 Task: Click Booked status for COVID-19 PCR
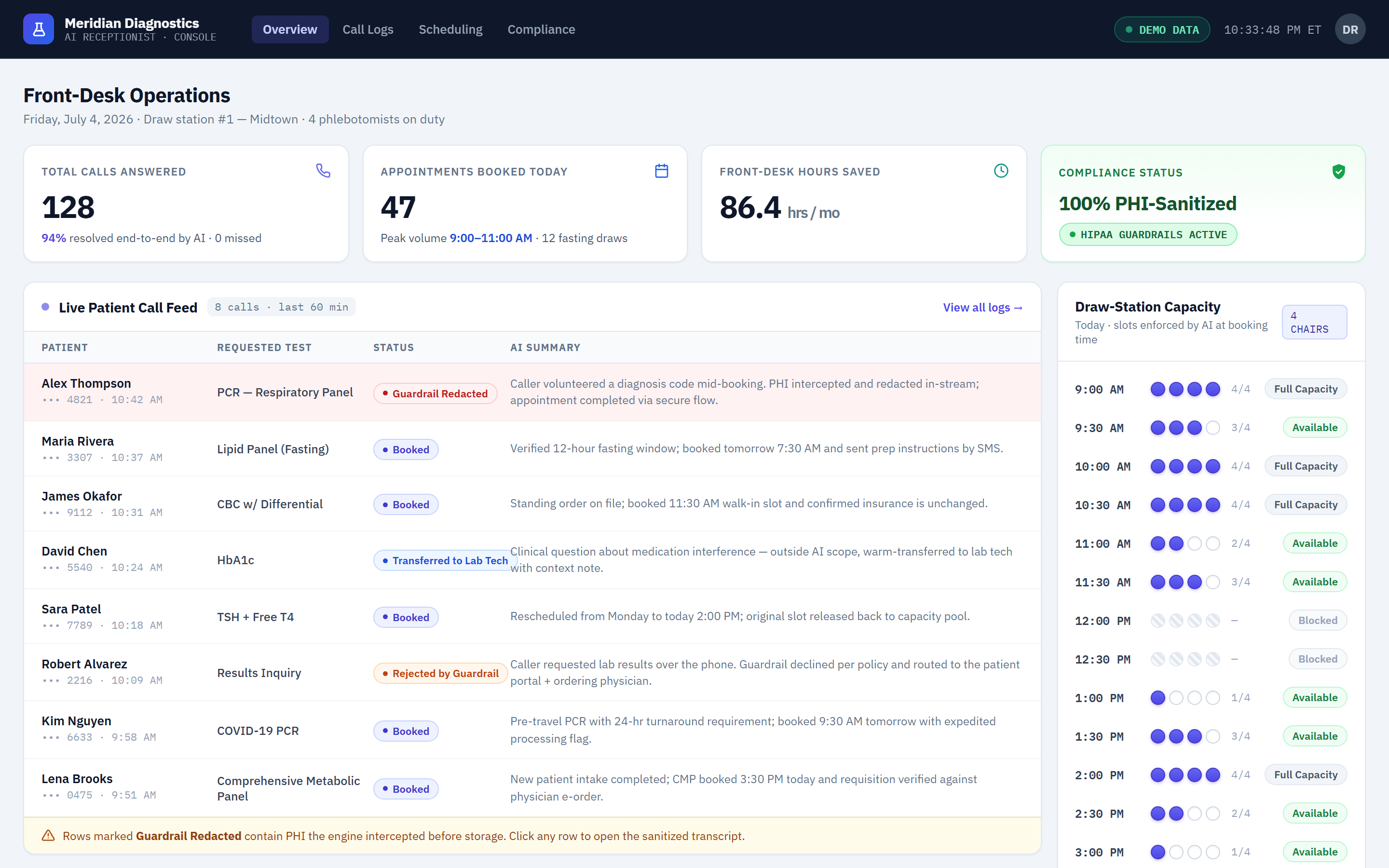pyautogui.click(x=406, y=732)
